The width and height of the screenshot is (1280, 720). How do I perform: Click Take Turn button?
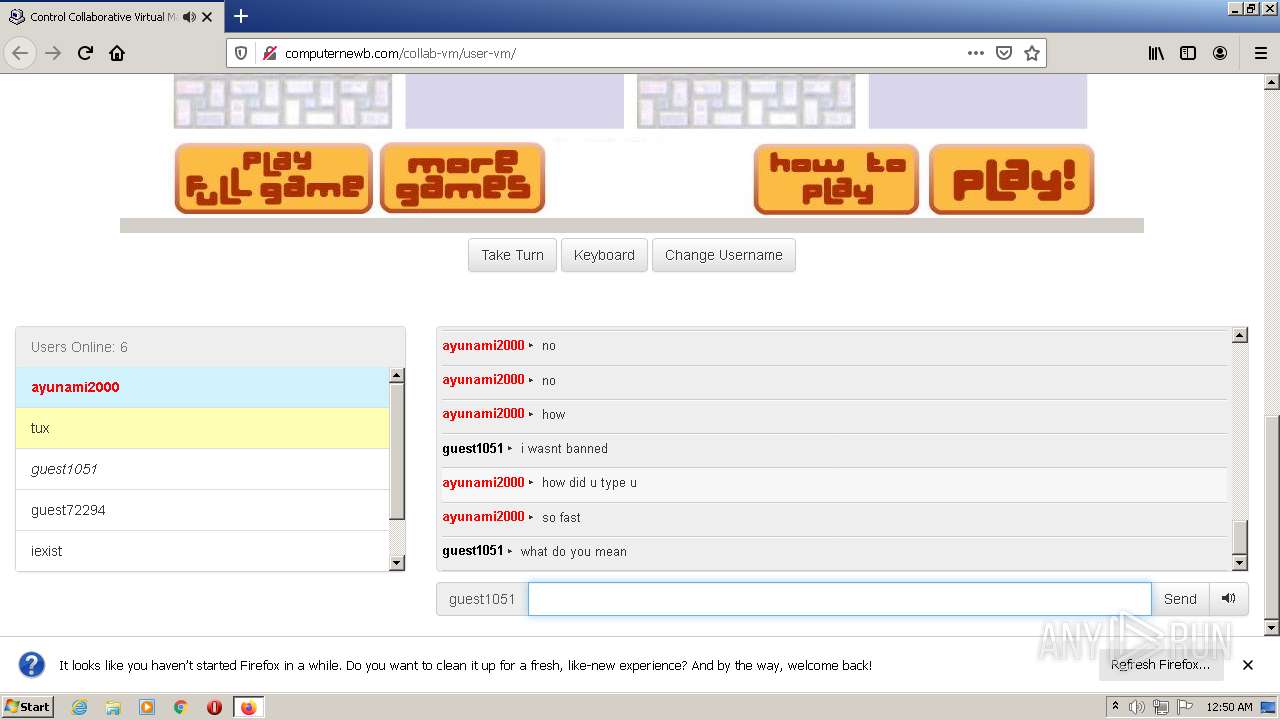point(512,255)
